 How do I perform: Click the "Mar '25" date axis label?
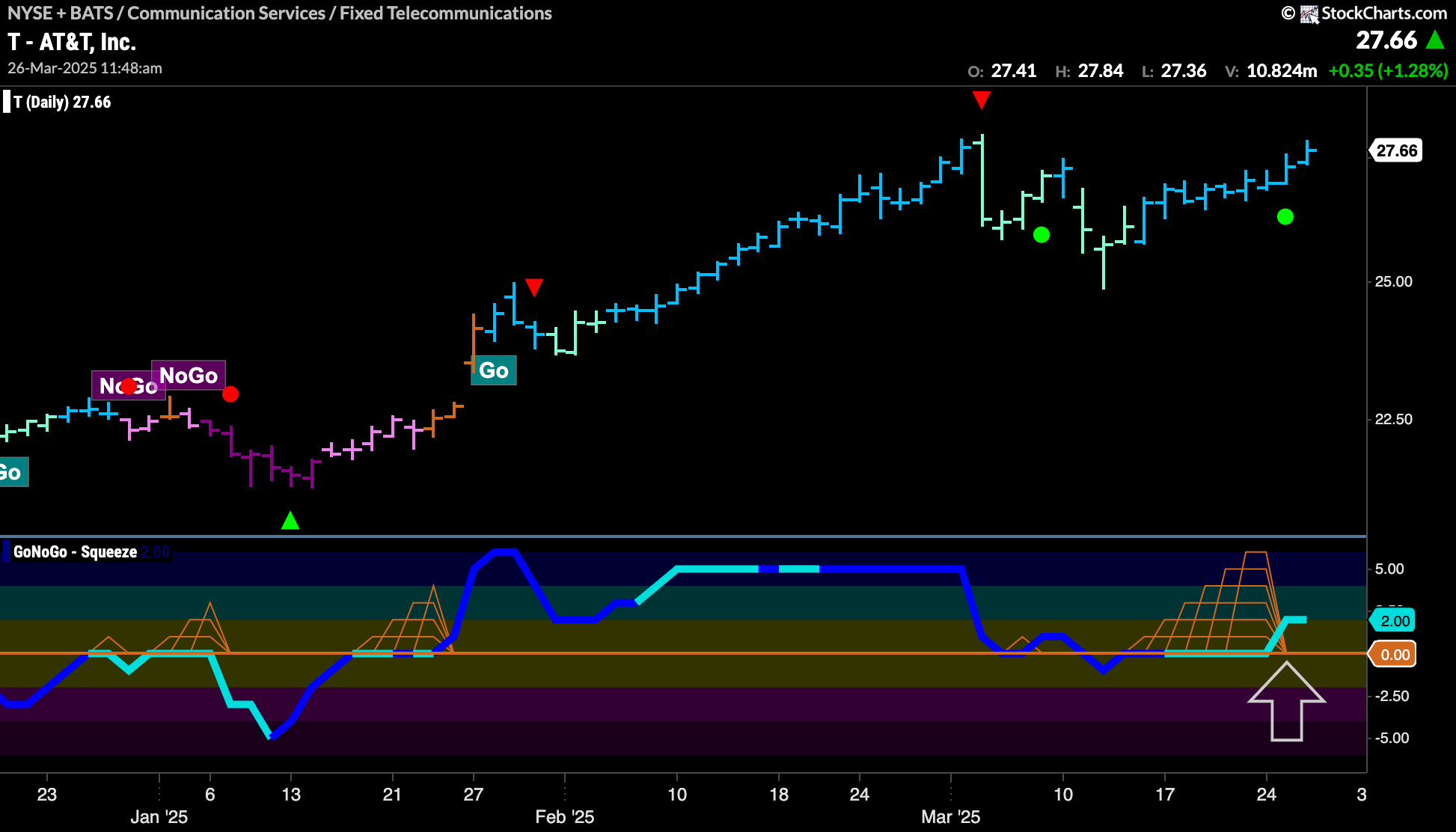pos(951,817)
